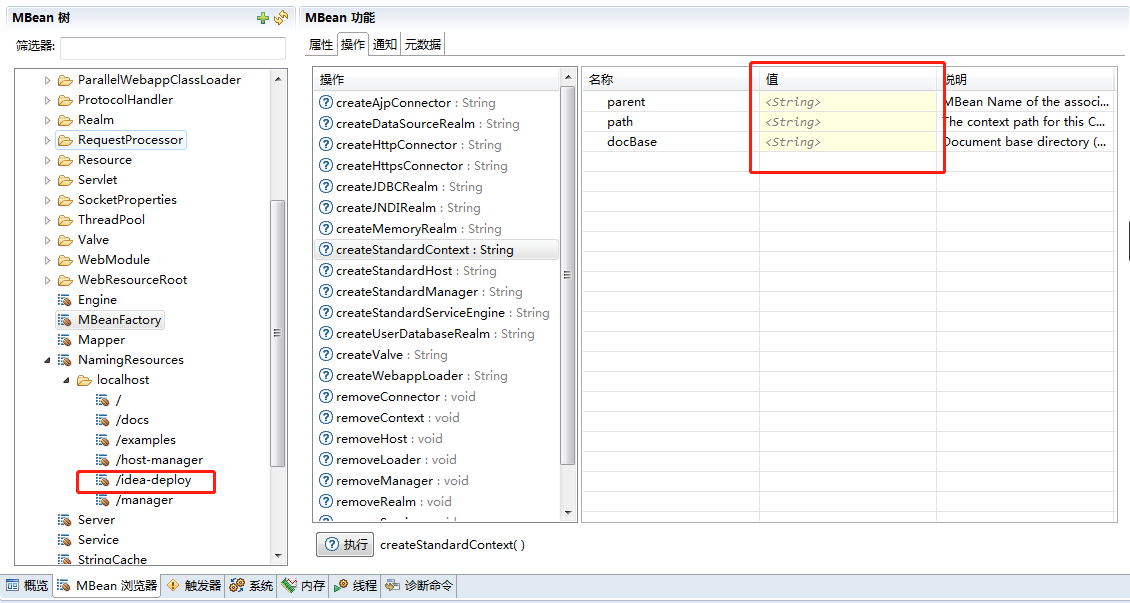Click the Engine MBean icon in the tree
Image resolution: width=1130 pixels, height=603 pixels.
(66, 300)
